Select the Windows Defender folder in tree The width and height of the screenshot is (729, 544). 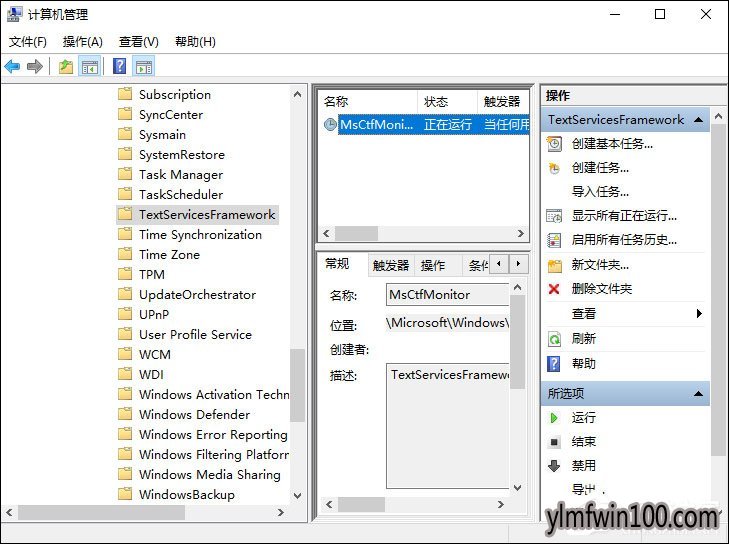[194, 415]
